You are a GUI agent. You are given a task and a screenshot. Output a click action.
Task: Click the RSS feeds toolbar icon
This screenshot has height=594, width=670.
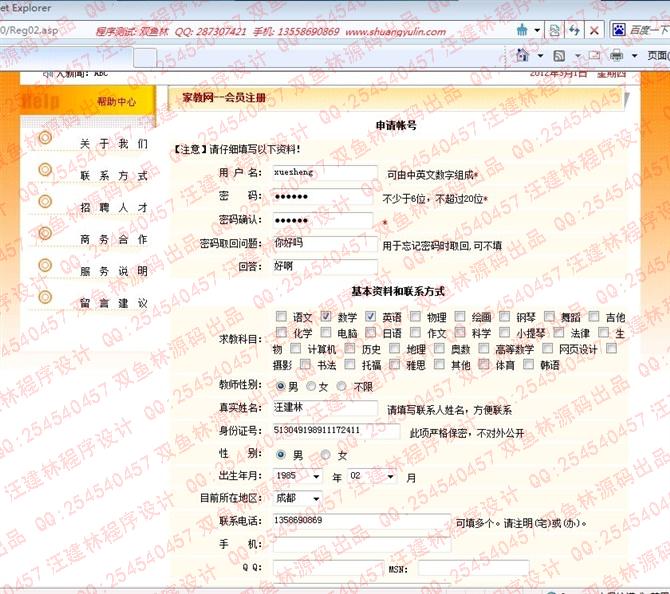pyautogui.click(x=559, y=56)
